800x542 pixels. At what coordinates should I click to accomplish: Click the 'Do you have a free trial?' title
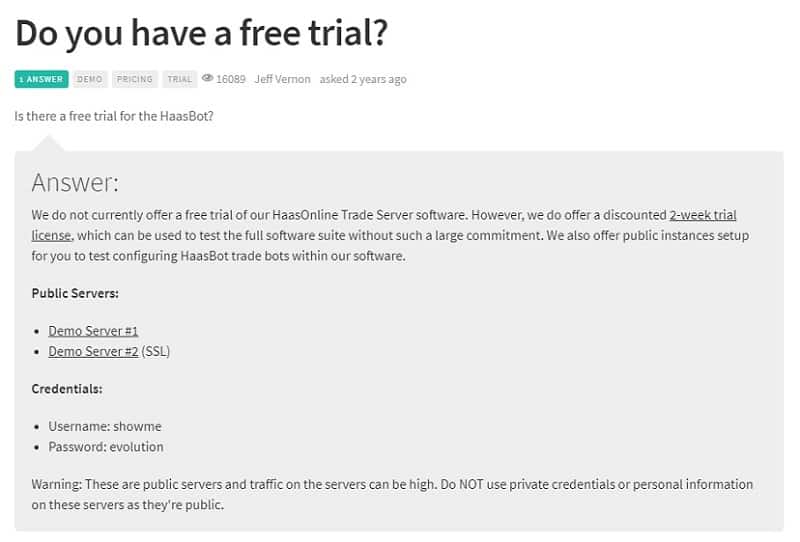202,33
